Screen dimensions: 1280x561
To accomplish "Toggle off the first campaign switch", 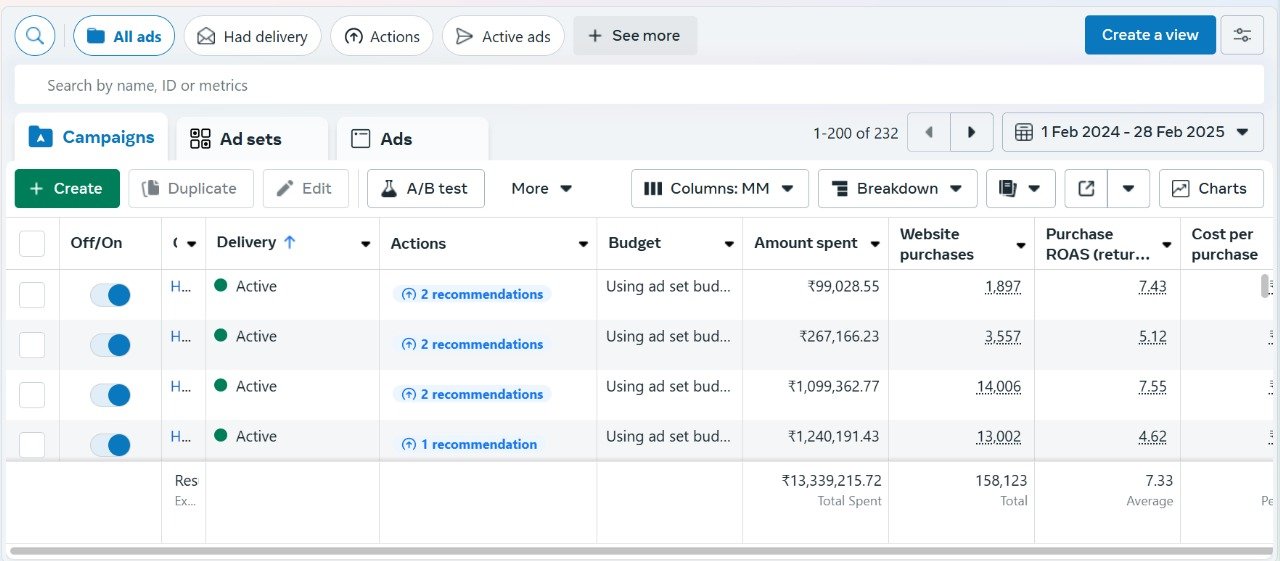I will click(110, 295).
